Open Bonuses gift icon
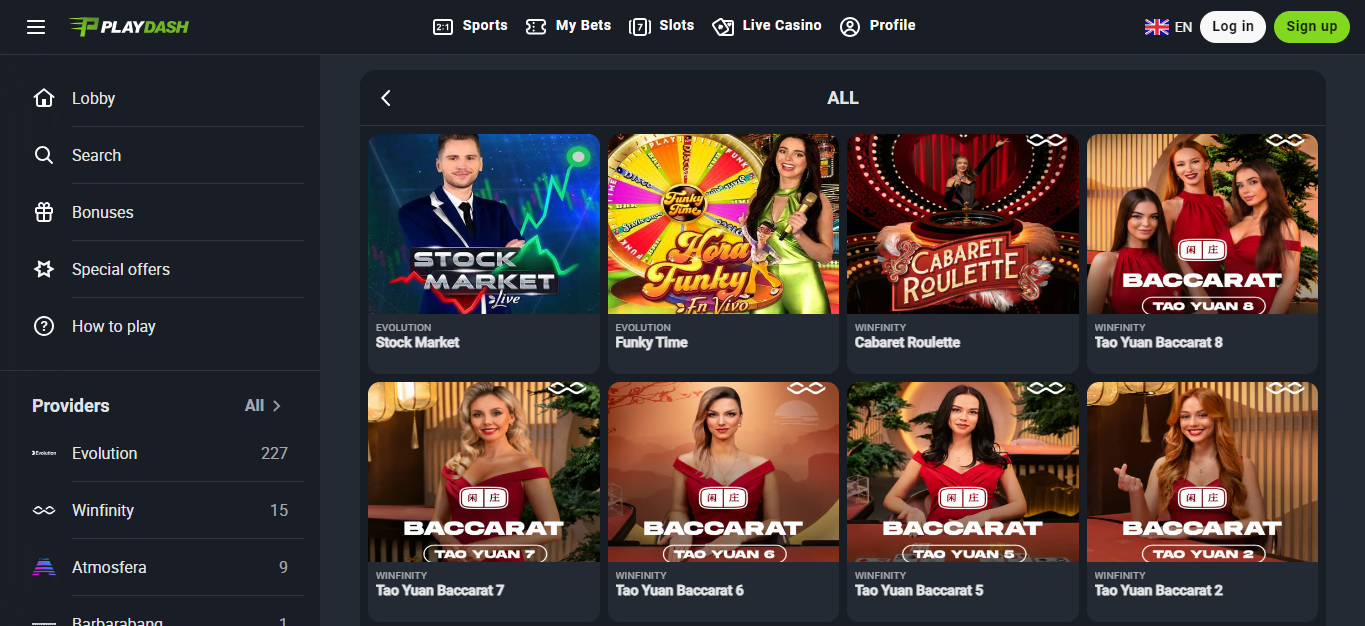The image size is (1365, 626). click(x=44, y=212)
